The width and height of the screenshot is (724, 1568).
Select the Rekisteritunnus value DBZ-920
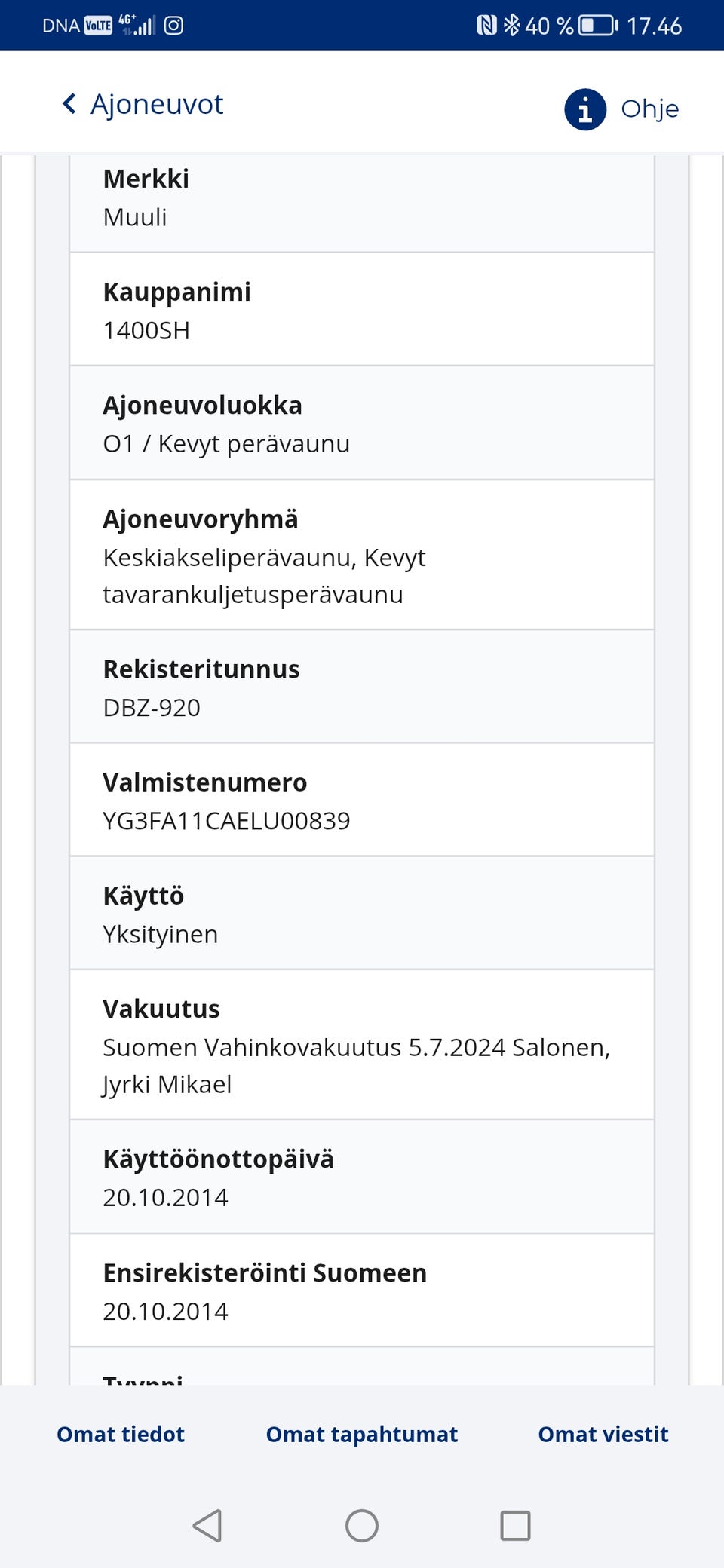point(152,707)
